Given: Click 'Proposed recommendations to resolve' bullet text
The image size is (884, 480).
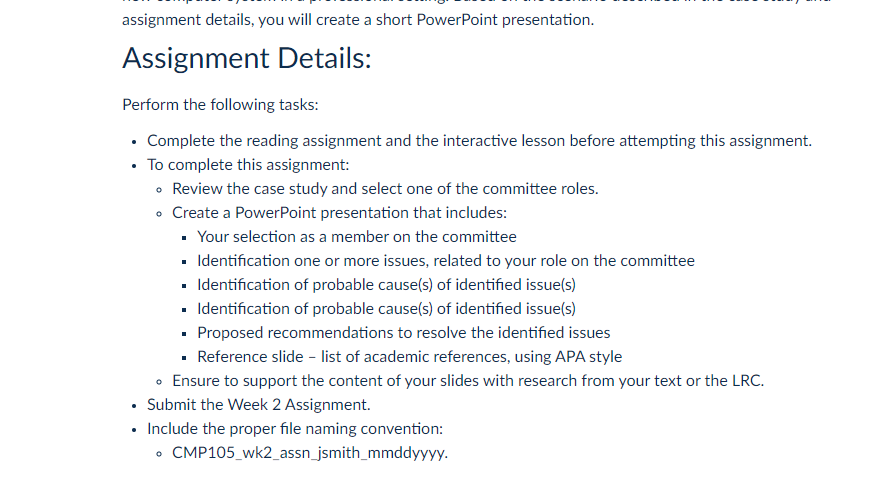Looking at the screenshot, I should click(x=404, y=333).
